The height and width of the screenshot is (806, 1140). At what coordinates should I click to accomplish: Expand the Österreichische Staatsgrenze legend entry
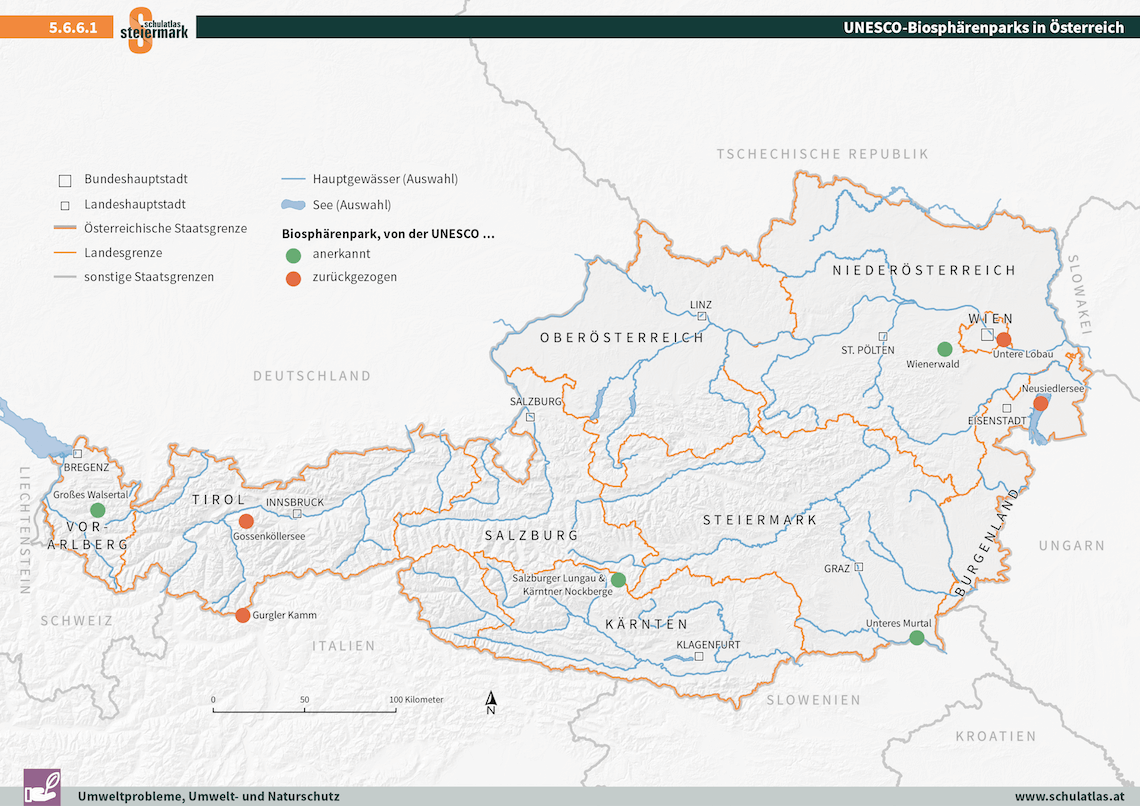65,228
